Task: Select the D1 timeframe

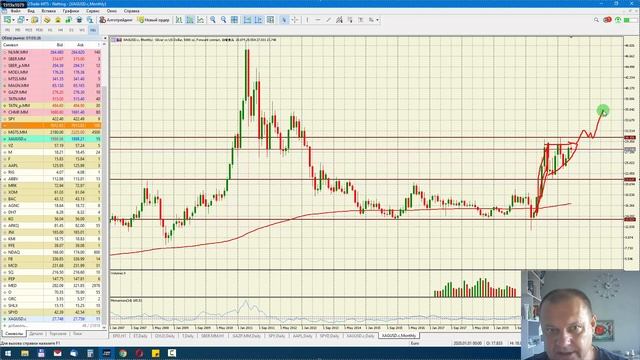Action: tap(71, 30)
